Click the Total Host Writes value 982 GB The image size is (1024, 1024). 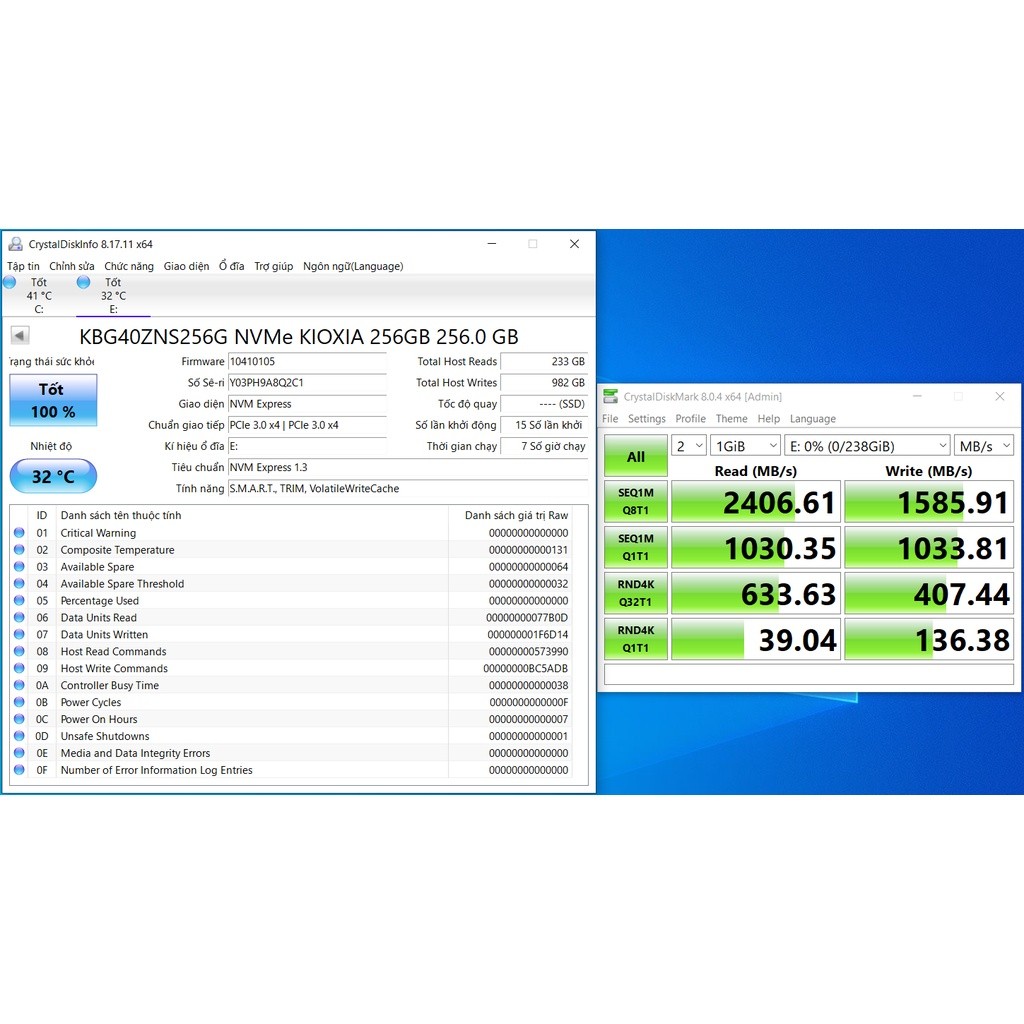pyautogui.click(x=544, y=383)
